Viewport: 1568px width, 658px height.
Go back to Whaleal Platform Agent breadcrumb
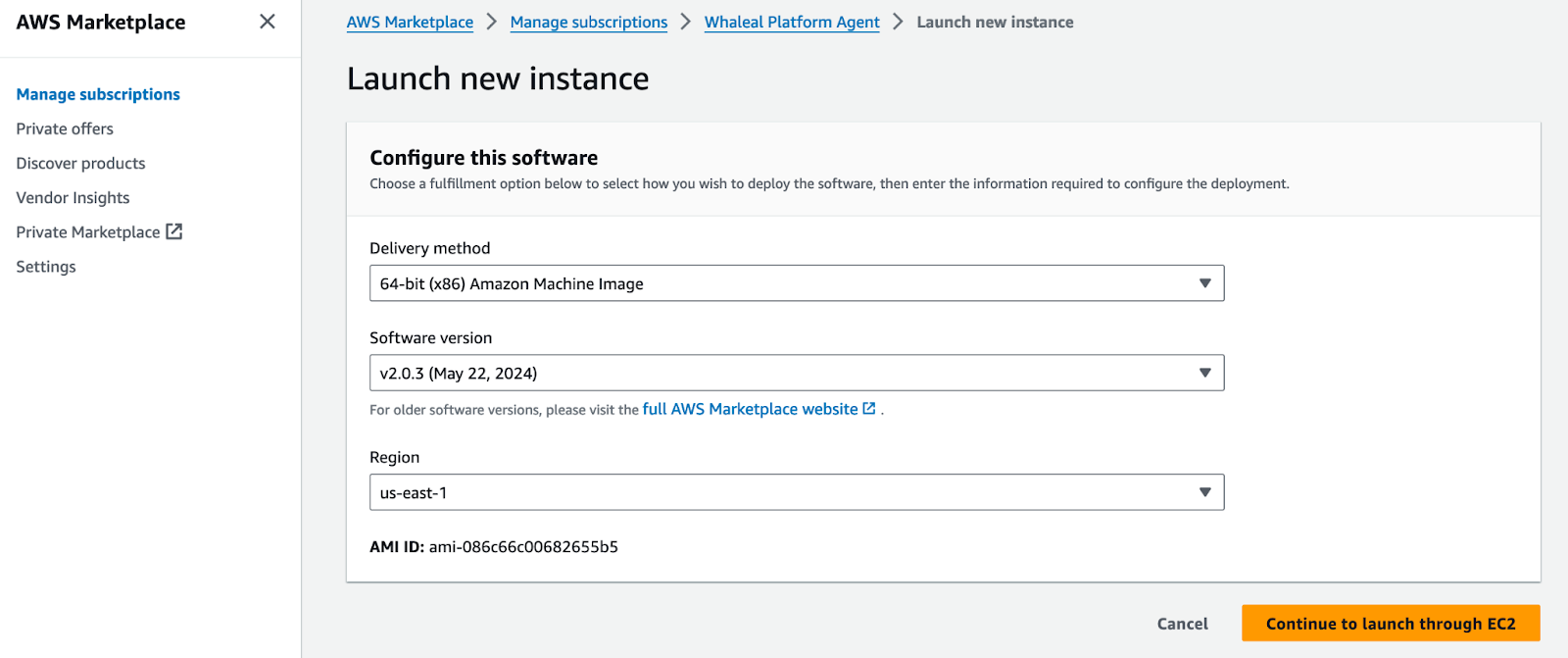[x=792, y=22]
